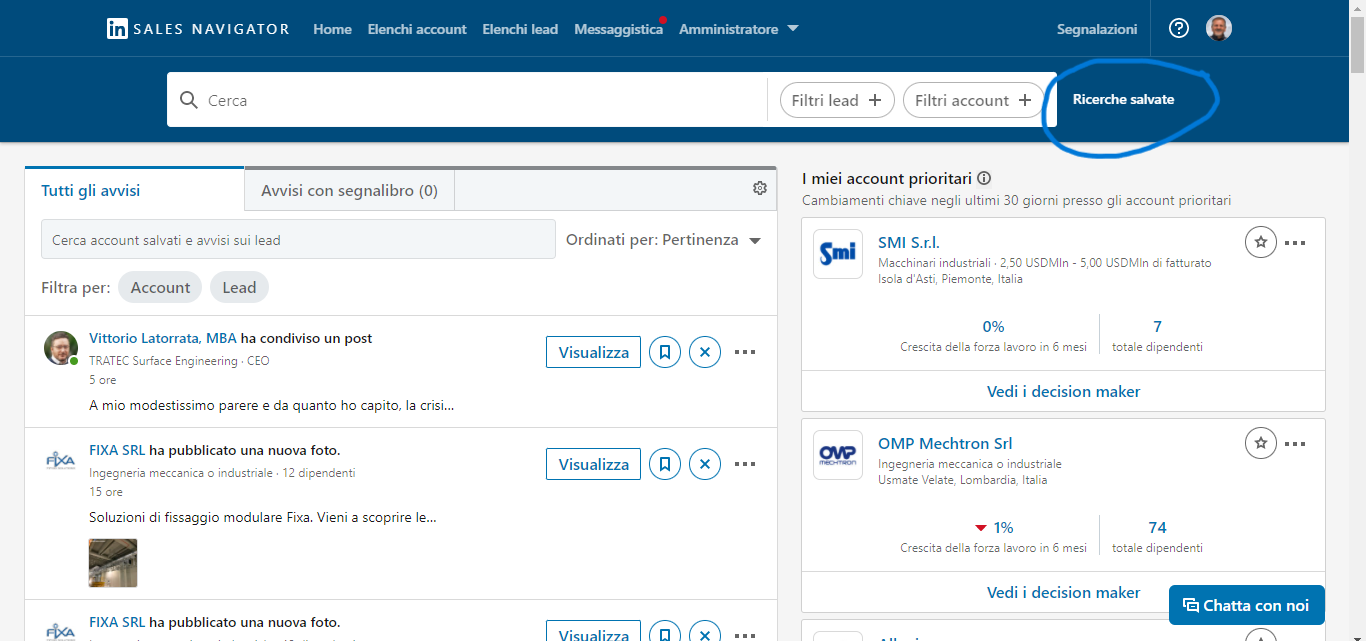Viewport: 1366px width, 641px height.
Task: Bookmark Vittorio Latorrata's post alert
Action: [x=665, y=352]
